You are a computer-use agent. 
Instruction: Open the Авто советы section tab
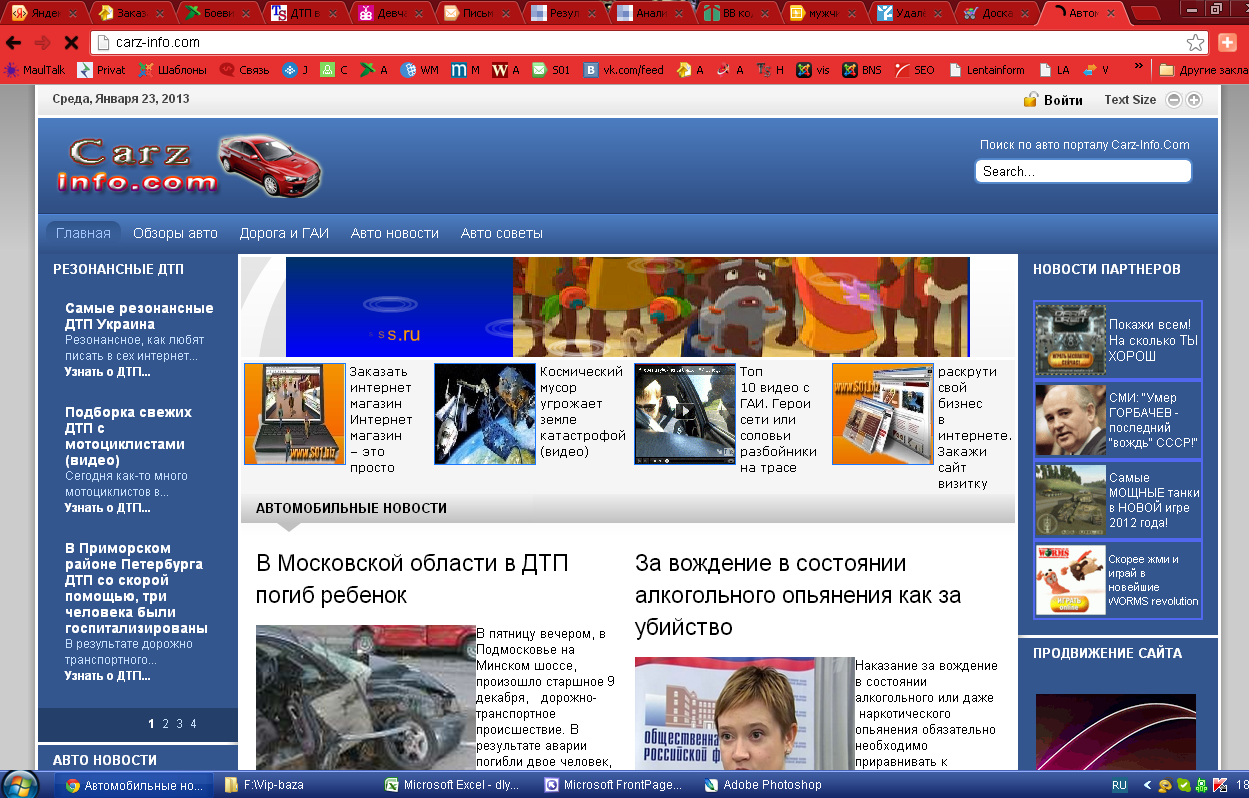coord(501,232)
